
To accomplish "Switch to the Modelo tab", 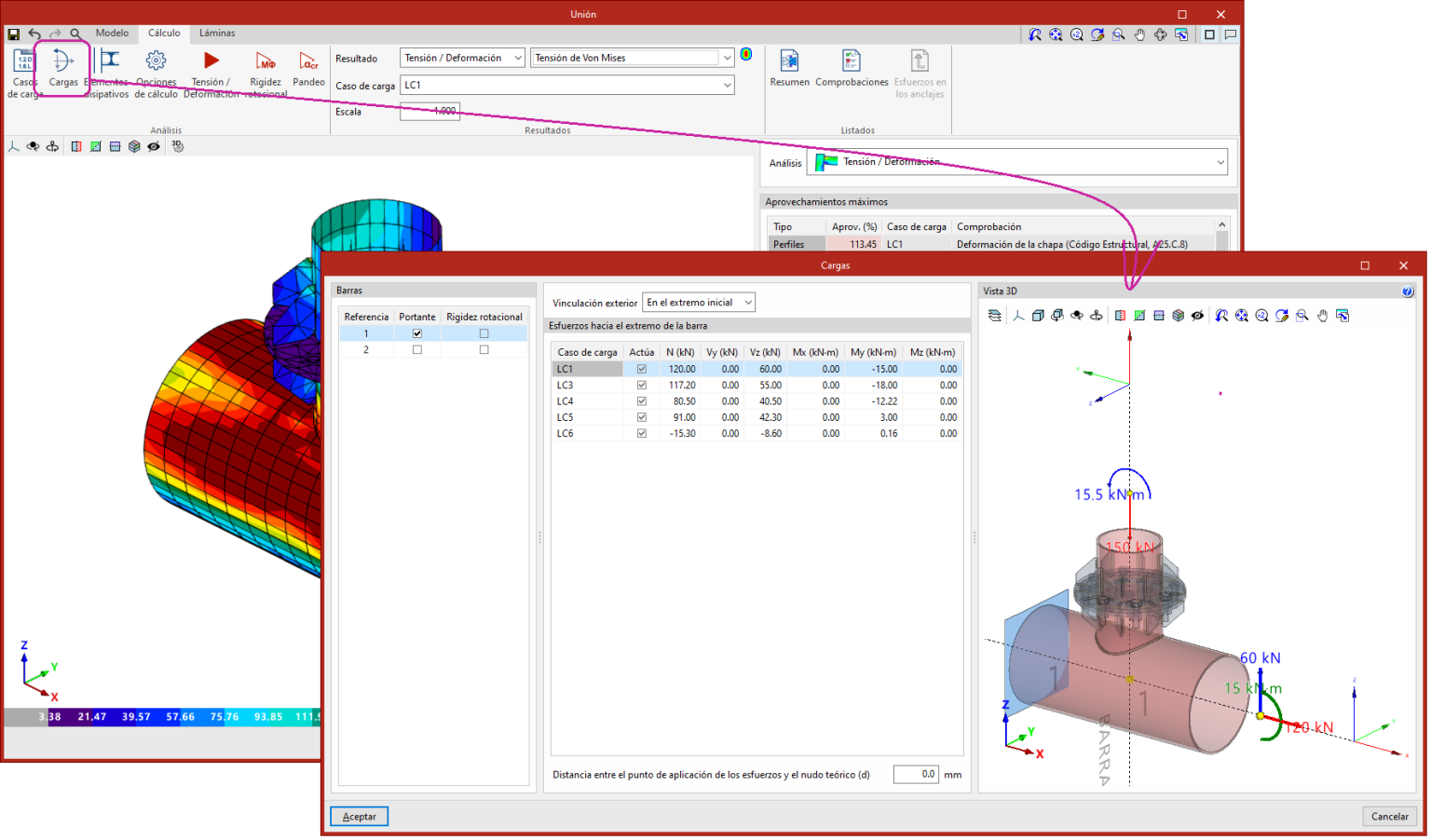I will coord(112,33).
